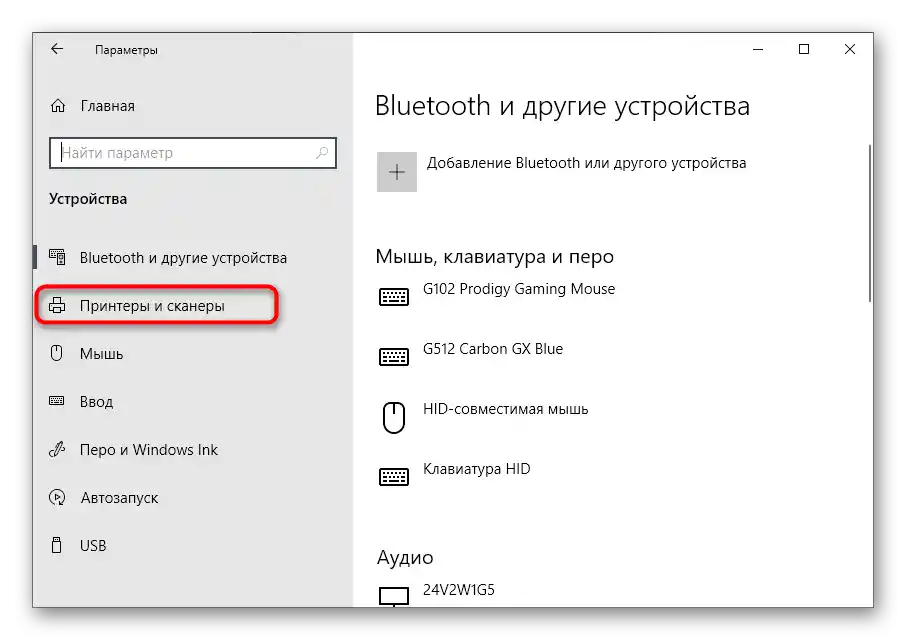
Task: Focus the Найти параметр search field
Action: click(x=193, y=152)
